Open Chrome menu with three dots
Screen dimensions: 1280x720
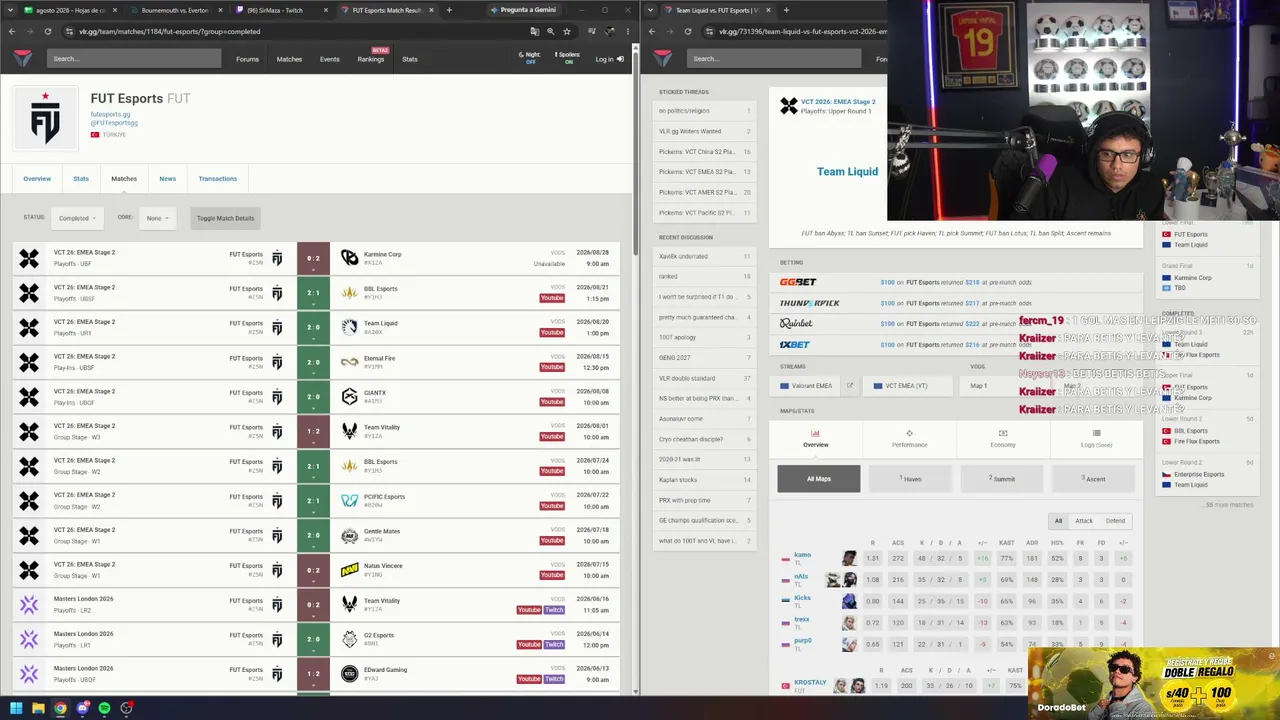pyautogui.click(x=627, y=31)
